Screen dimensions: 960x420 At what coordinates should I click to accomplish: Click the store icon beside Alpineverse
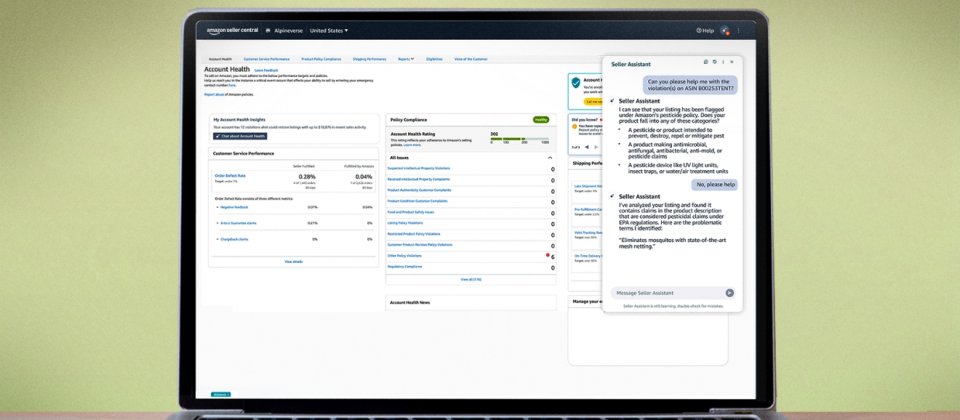(x=267, y=31)
